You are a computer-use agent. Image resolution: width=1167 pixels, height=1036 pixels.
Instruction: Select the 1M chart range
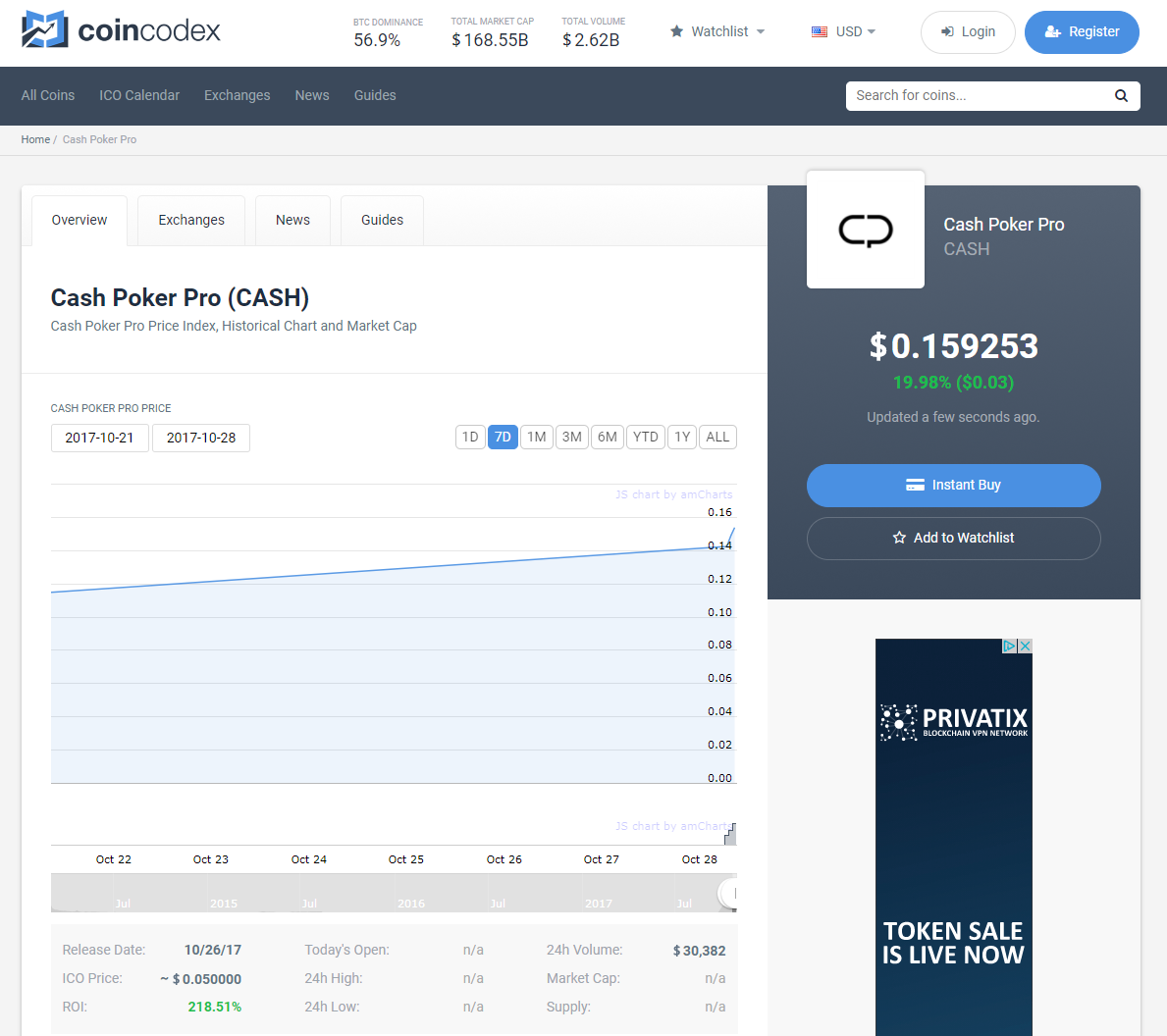pos(537,437)
